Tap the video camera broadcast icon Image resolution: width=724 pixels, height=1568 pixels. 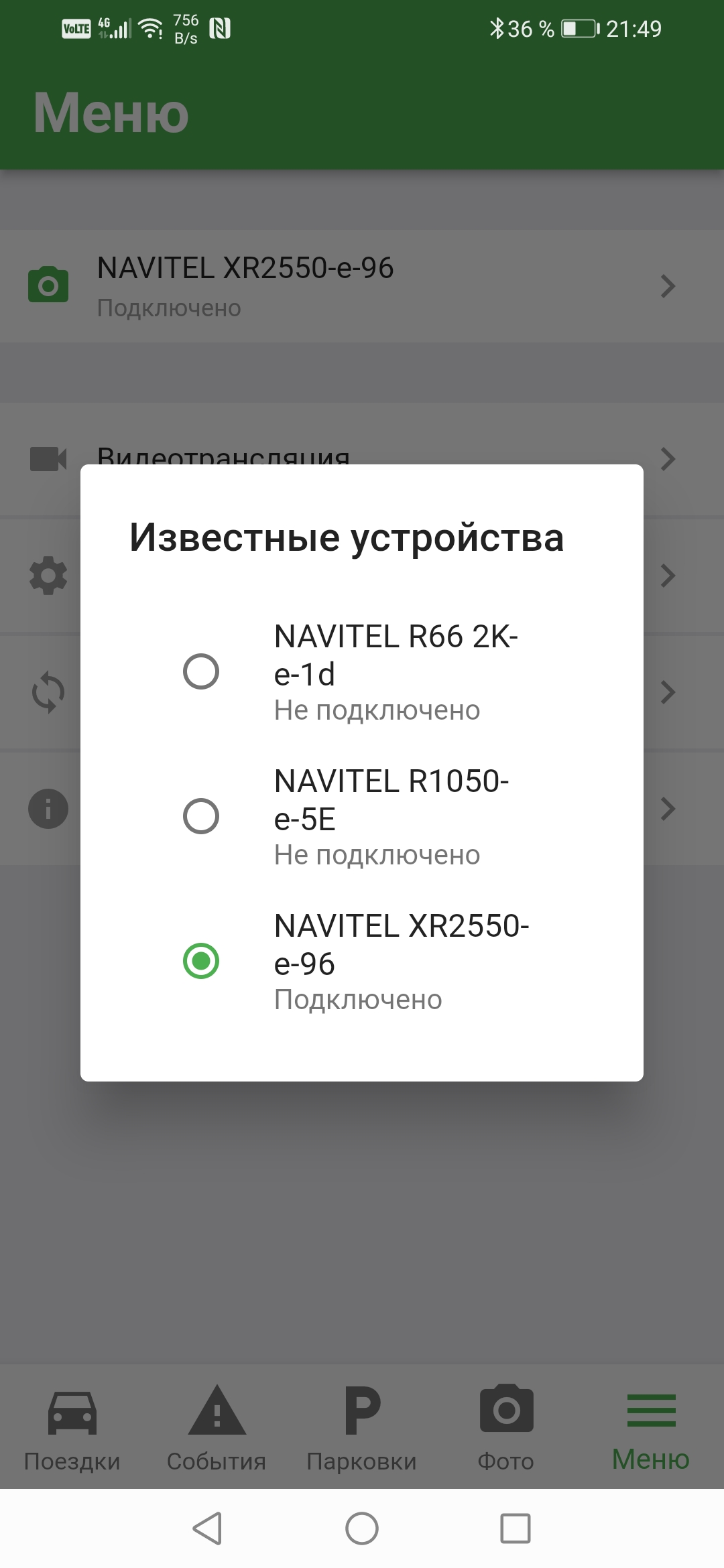coord(48,459)
